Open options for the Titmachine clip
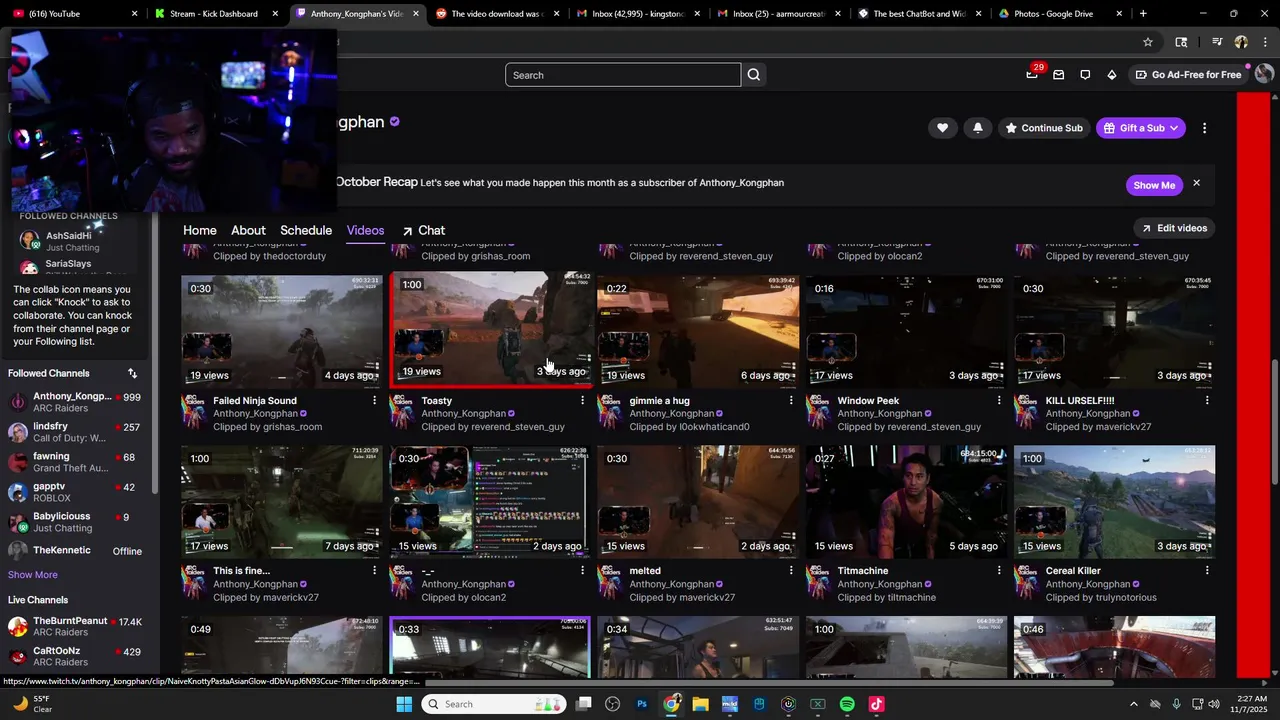 [999, 570]
